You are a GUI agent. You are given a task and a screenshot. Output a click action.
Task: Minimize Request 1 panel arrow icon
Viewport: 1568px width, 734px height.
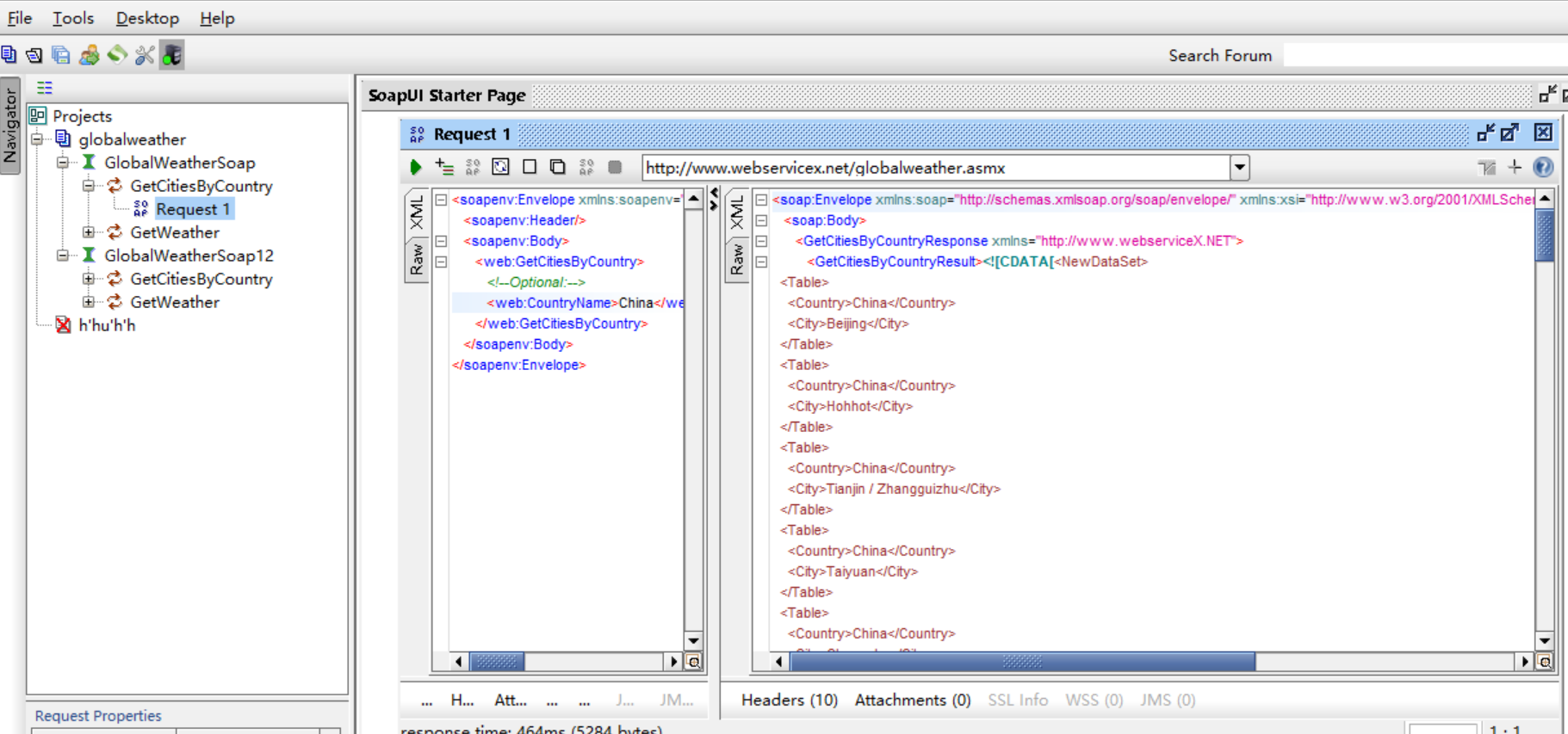1486,133
